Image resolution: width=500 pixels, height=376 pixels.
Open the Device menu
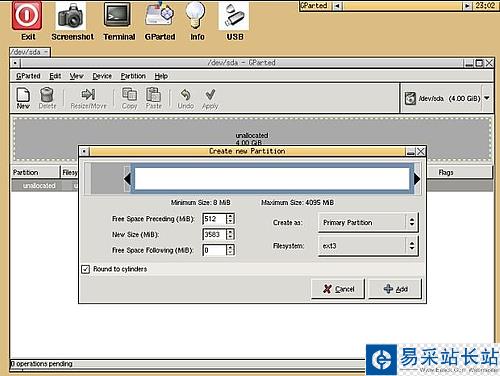[x=102, y=76]
